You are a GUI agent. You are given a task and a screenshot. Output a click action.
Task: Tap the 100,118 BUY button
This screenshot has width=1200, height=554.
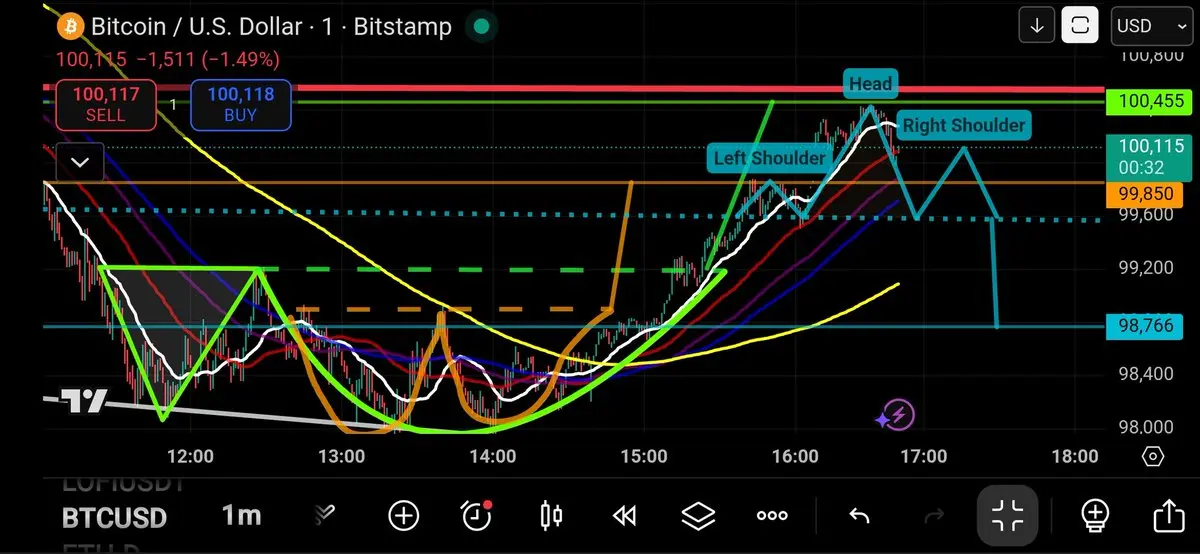[x=242, y=105]
